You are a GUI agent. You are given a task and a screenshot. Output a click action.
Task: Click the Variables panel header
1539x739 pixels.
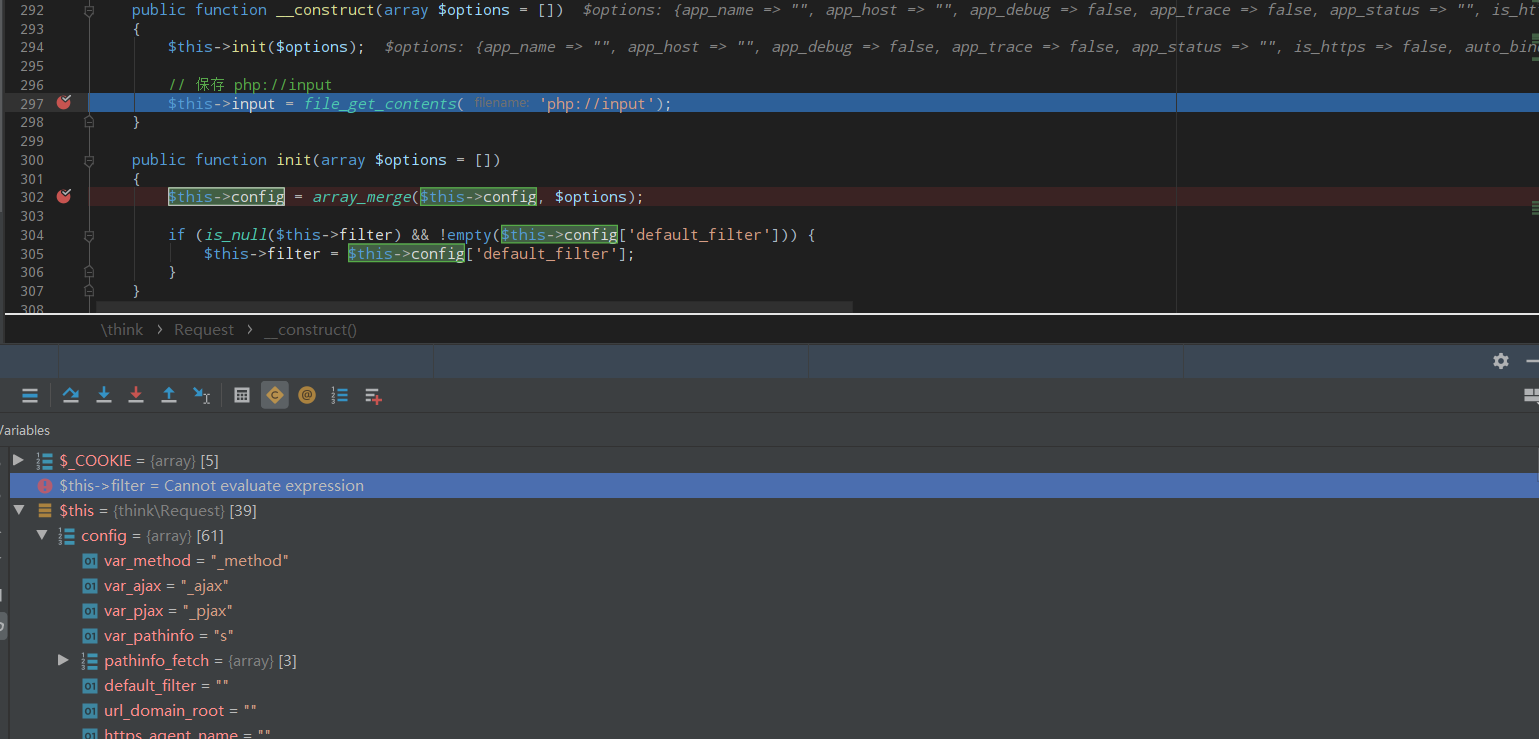coord(24,430)
